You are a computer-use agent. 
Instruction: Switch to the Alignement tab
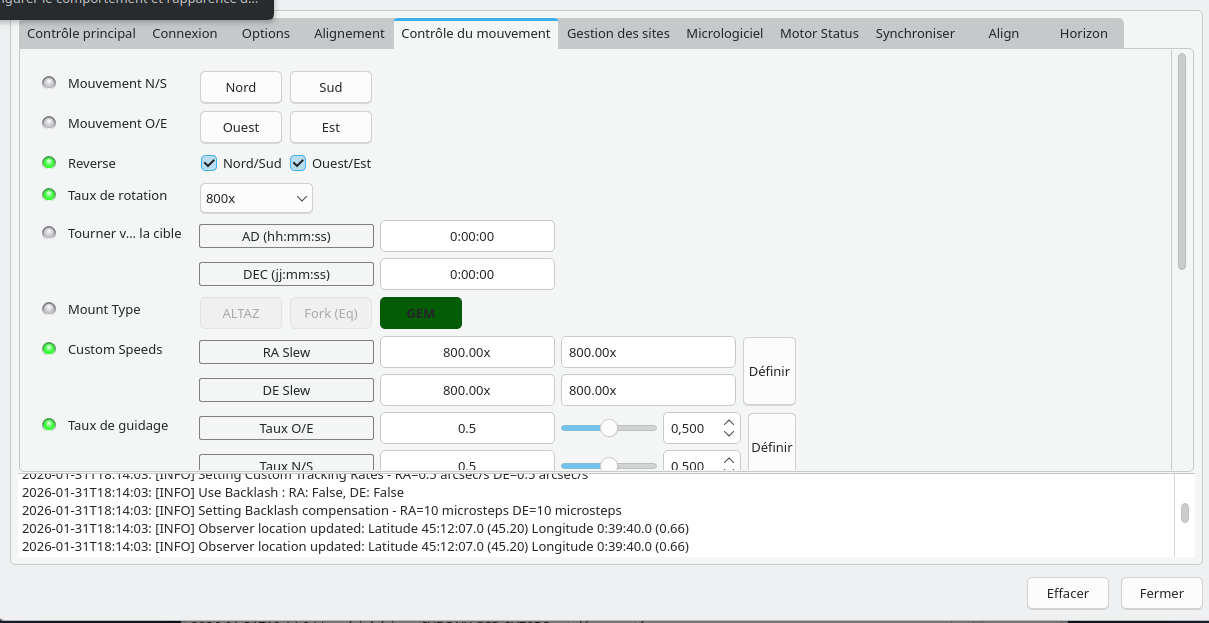349,33
